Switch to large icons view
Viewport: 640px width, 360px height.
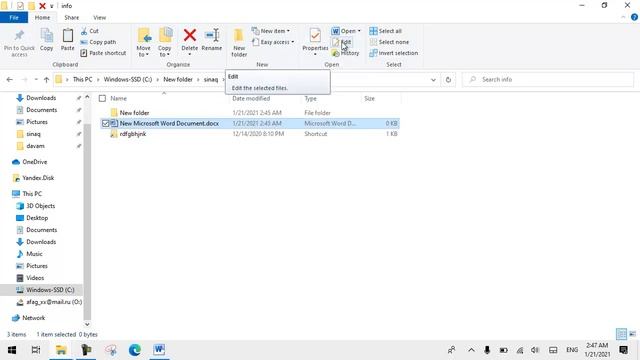[x=633, y=334]
